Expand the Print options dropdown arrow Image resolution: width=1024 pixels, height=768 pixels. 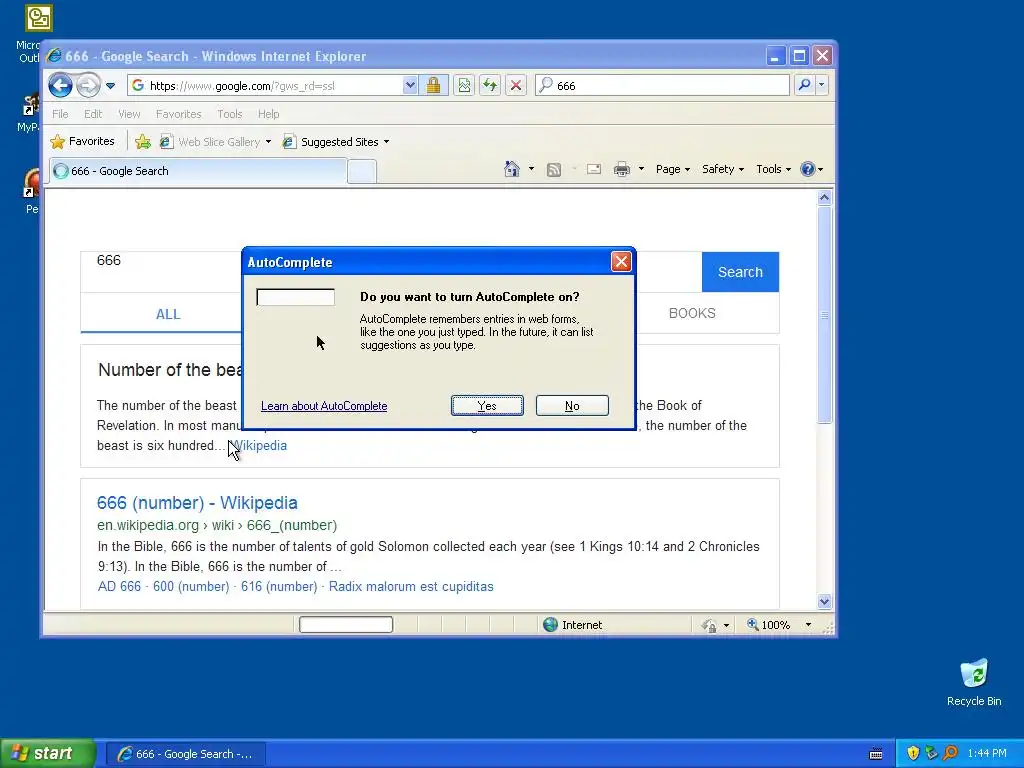[x=641, y=169]
